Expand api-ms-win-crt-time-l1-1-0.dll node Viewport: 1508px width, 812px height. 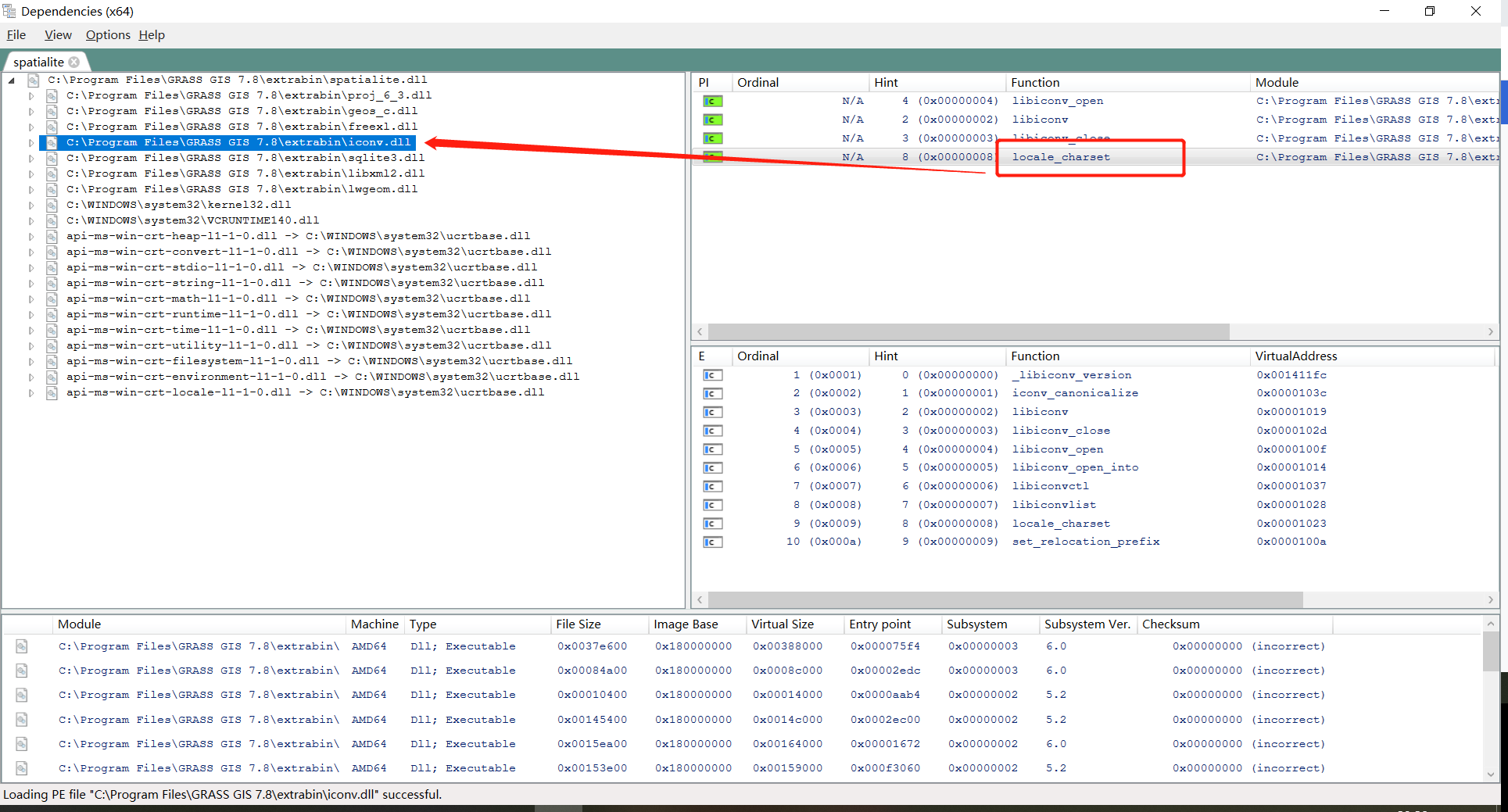(31, 330)
